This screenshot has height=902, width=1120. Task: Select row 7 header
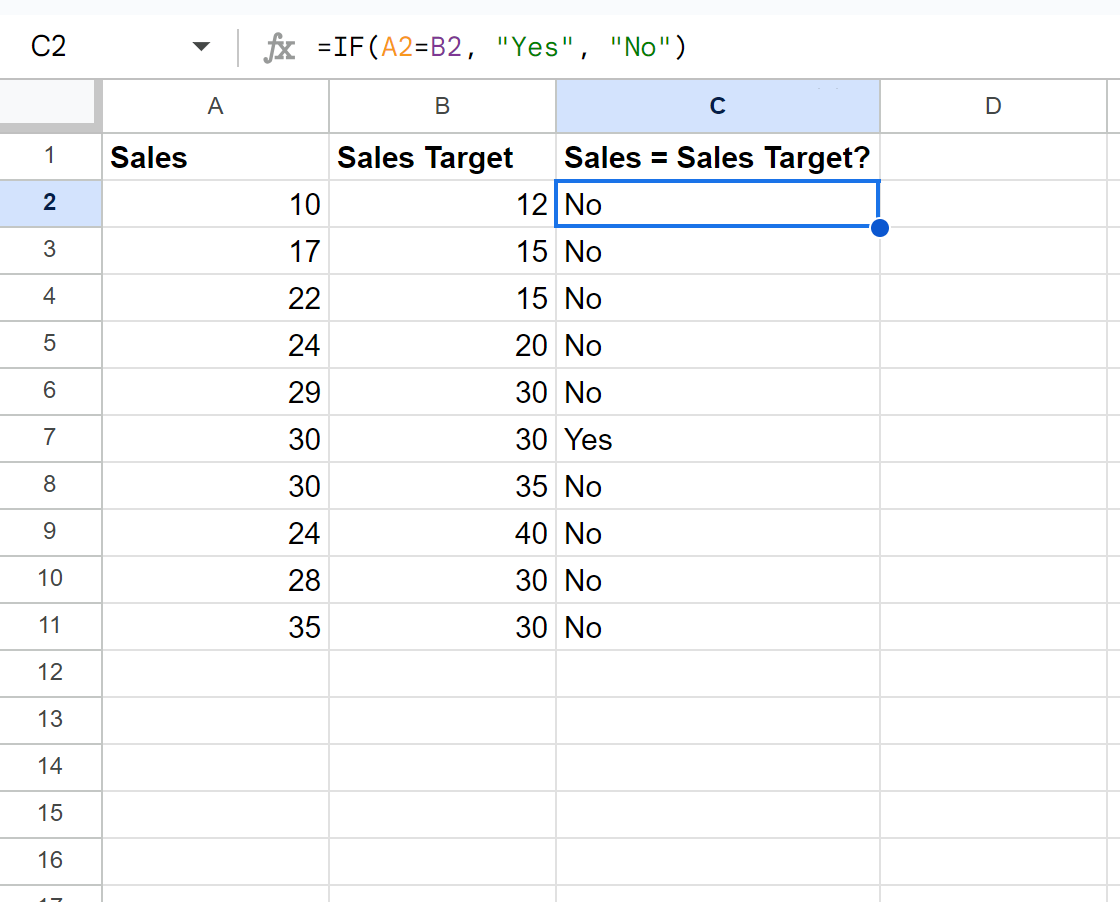click(x=50, y=439)
